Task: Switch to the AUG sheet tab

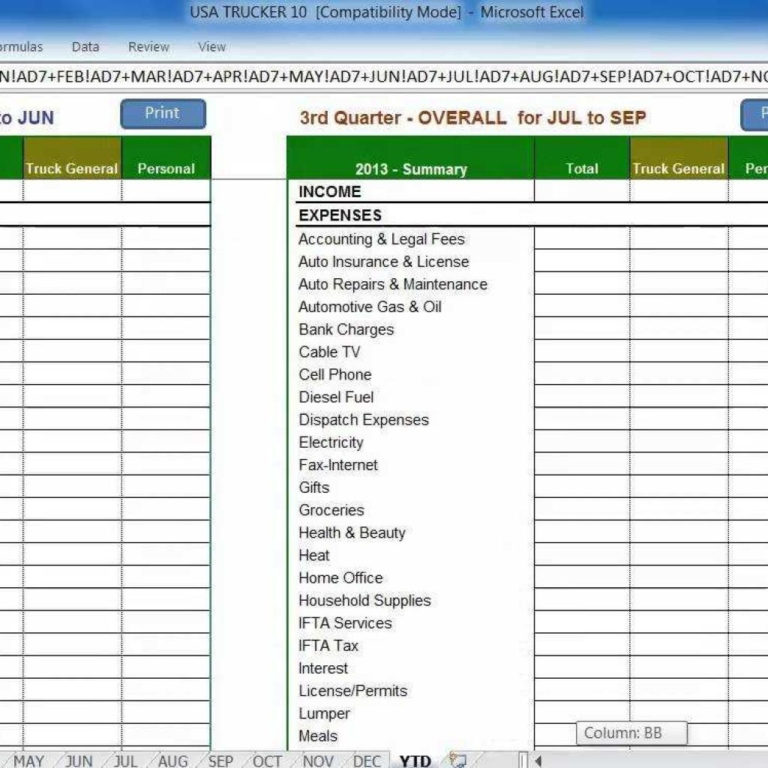Action: point(173,761)
